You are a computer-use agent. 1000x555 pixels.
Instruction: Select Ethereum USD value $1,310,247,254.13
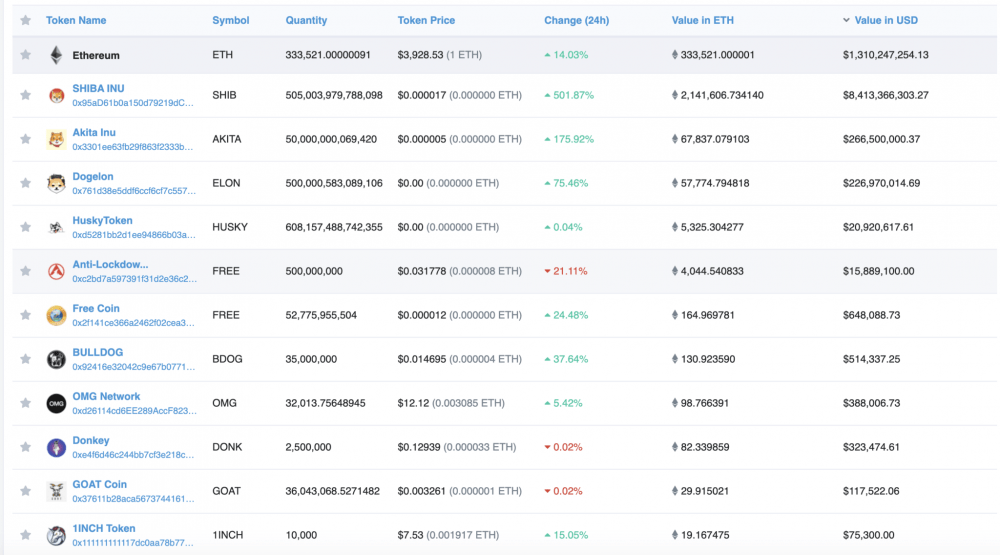[x=885, y=55]
